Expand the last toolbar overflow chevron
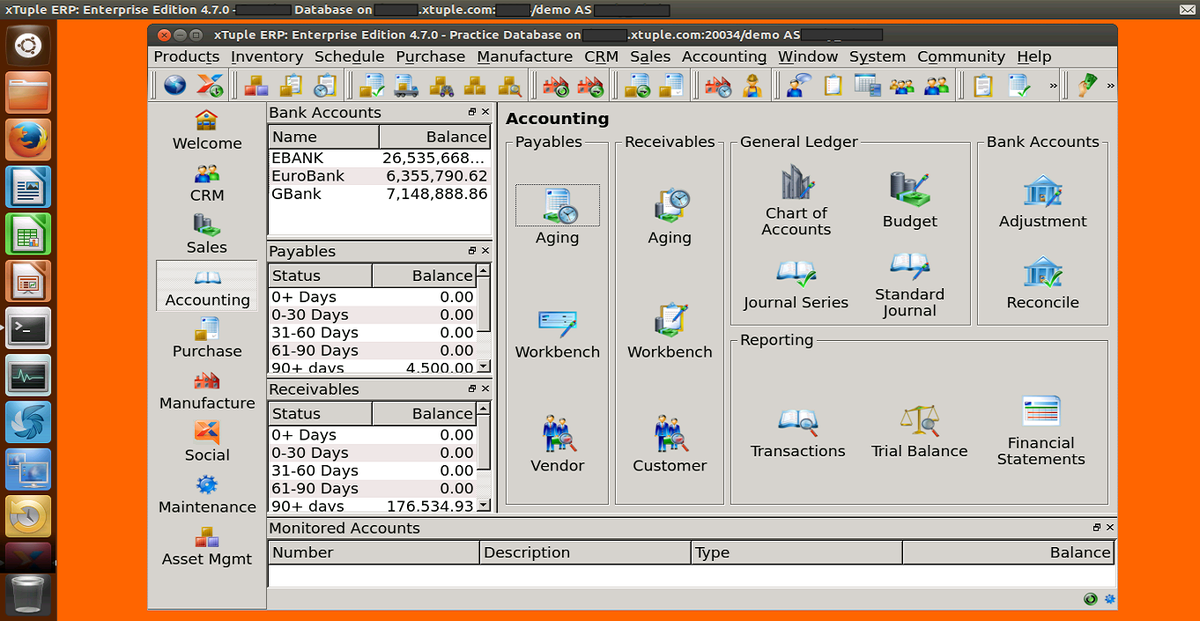 [1110, 86]
